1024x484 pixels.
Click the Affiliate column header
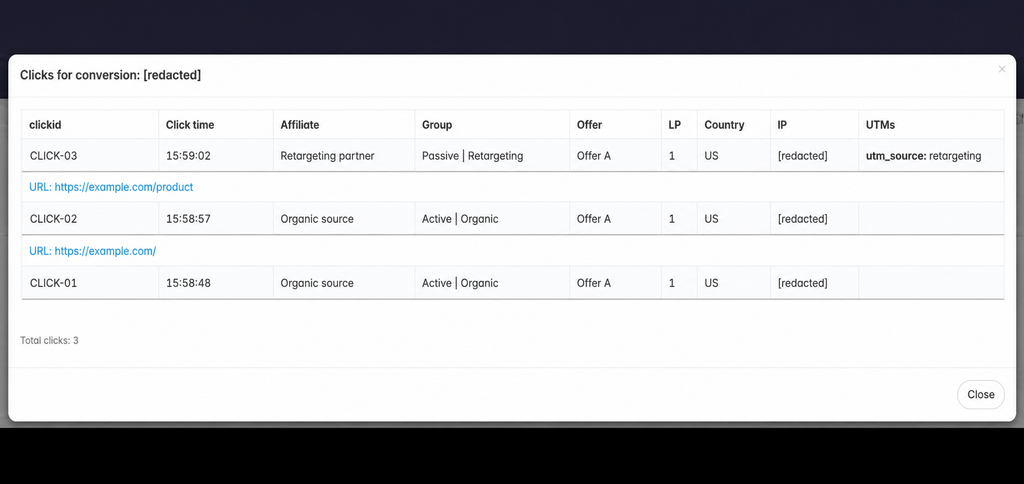pyautogui.click(x=300, y=125)
